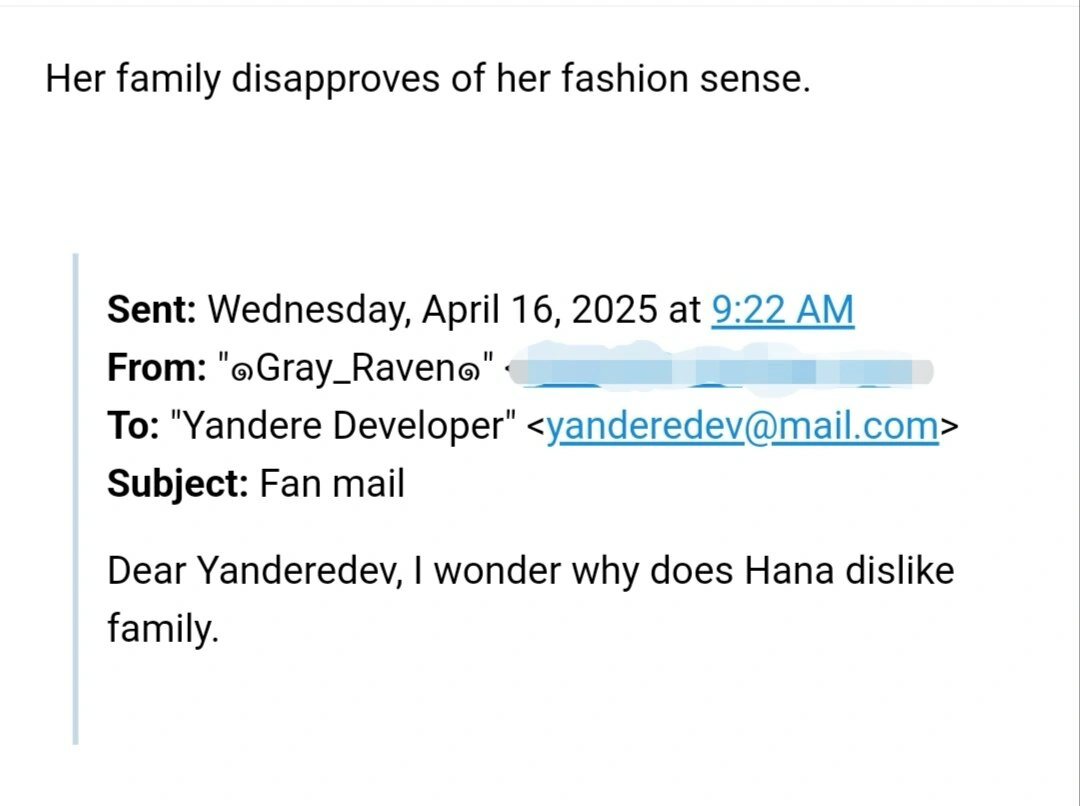Click the swirl symbol before Gray_Raven
This screenshot has width=1080, height=806.
242,373
